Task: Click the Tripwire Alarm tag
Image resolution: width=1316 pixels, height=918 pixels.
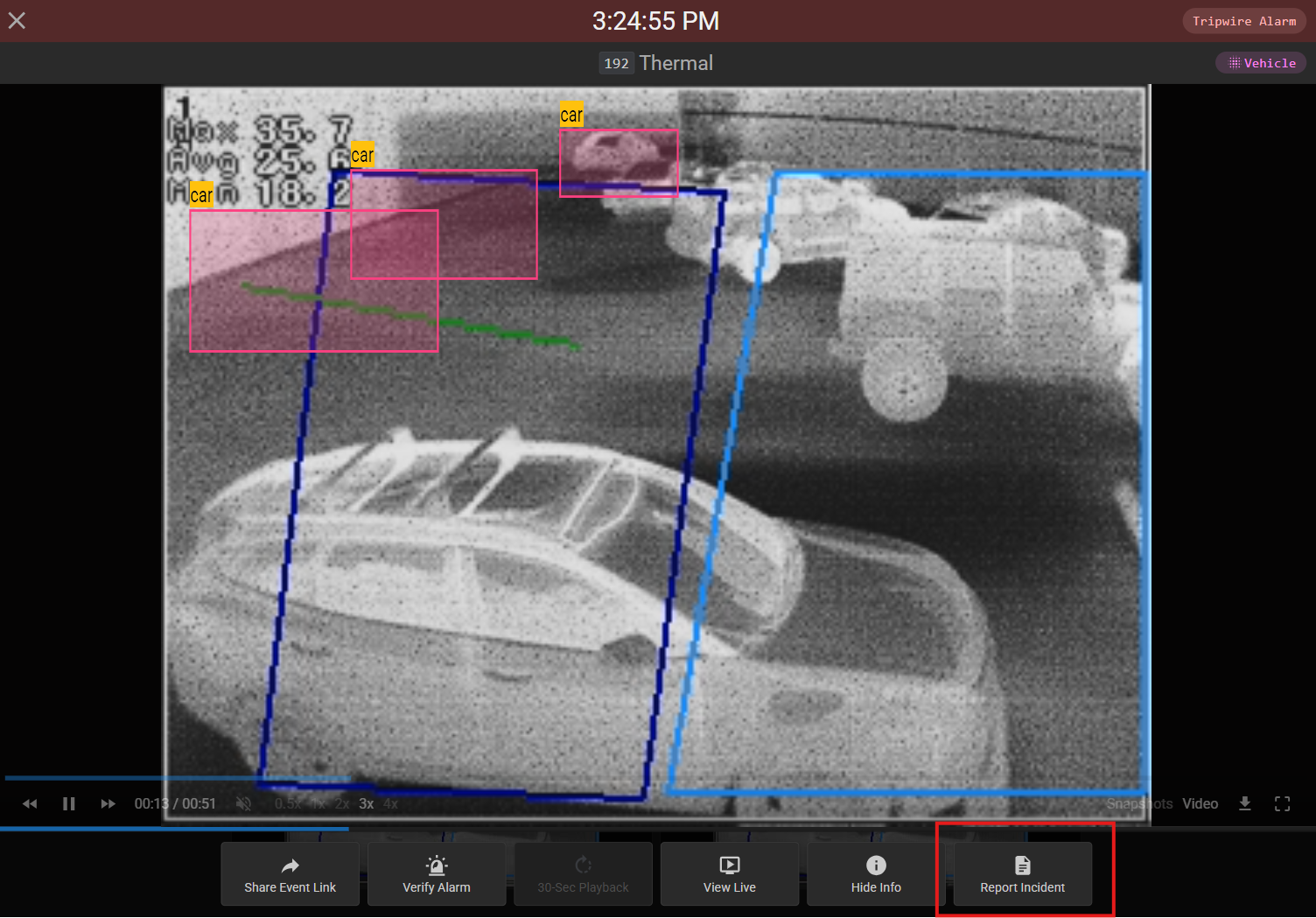Action: pyautogui.click(x=1243, y=21)
